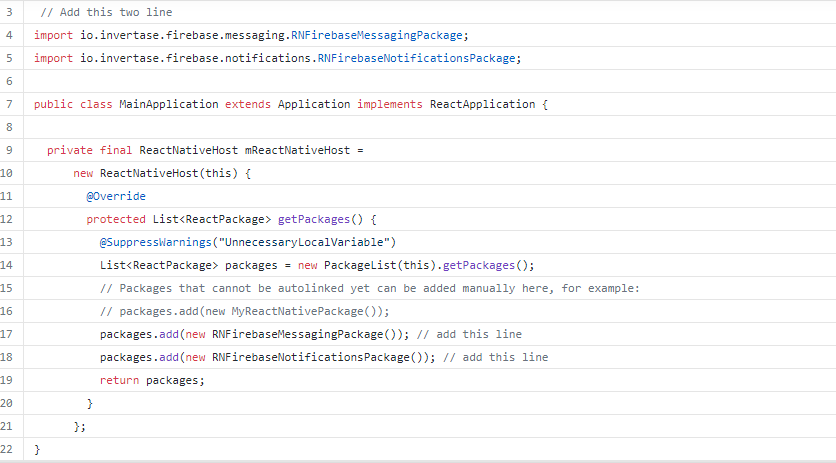Click the @Override annotation

[116, 196]
